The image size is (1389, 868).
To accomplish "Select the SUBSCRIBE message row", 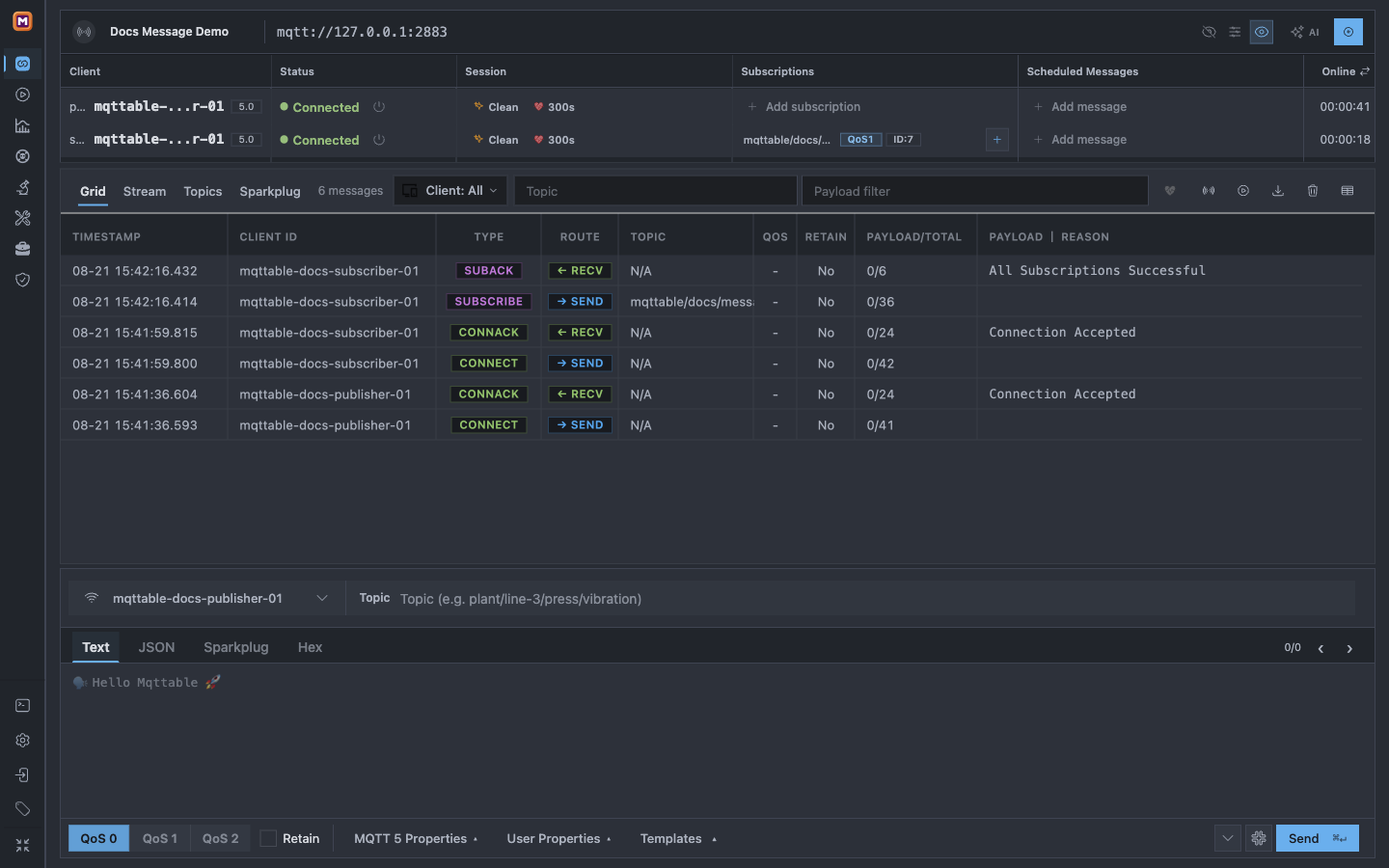I will click(712, 302).
